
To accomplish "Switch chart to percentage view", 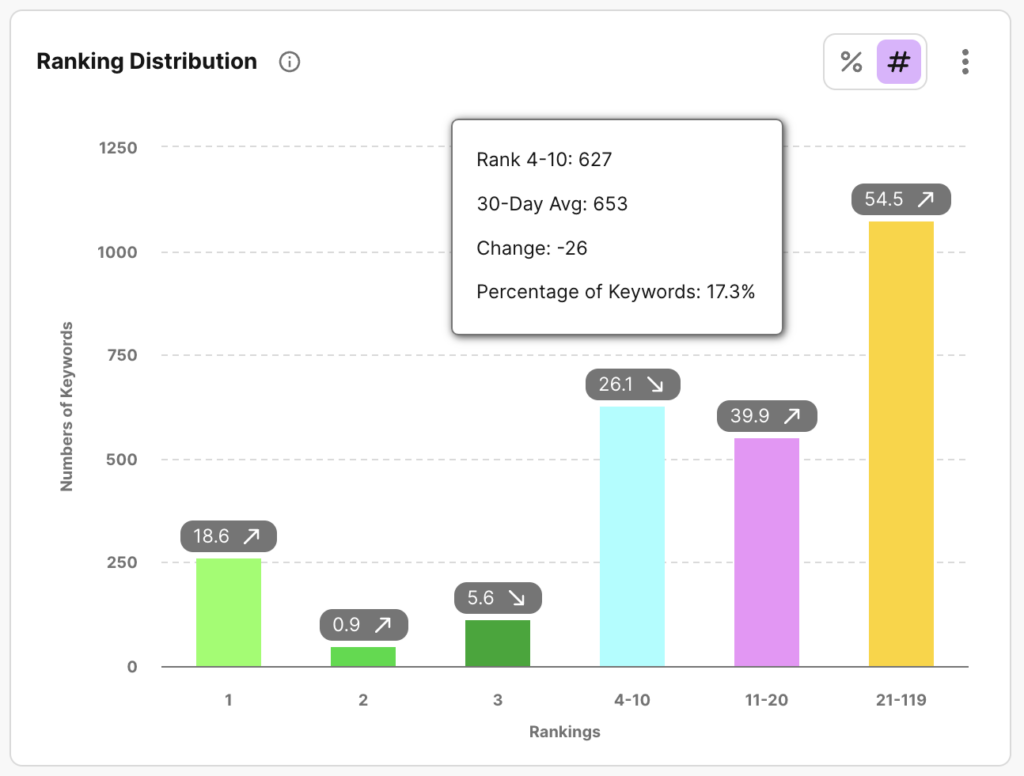I will coord(851,62).
